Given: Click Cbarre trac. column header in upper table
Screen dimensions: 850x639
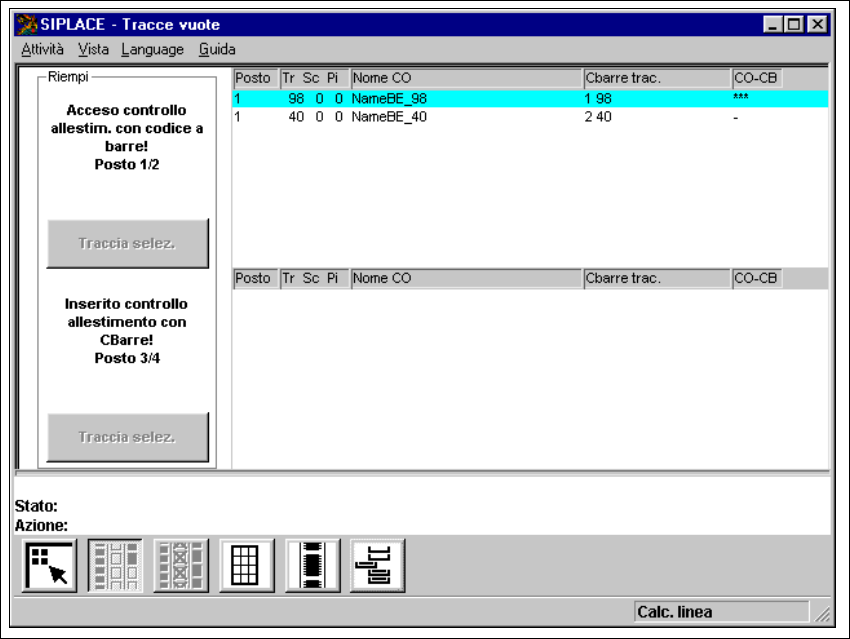Looking at the screenshot, I should tap(656, 78).
